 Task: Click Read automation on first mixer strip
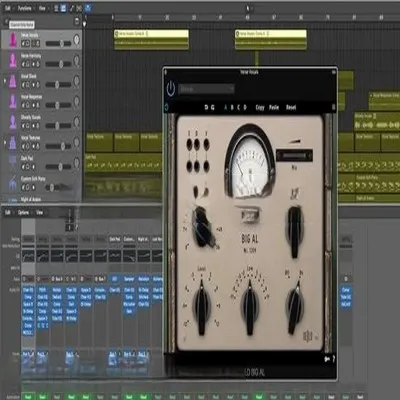click(28, 397)
